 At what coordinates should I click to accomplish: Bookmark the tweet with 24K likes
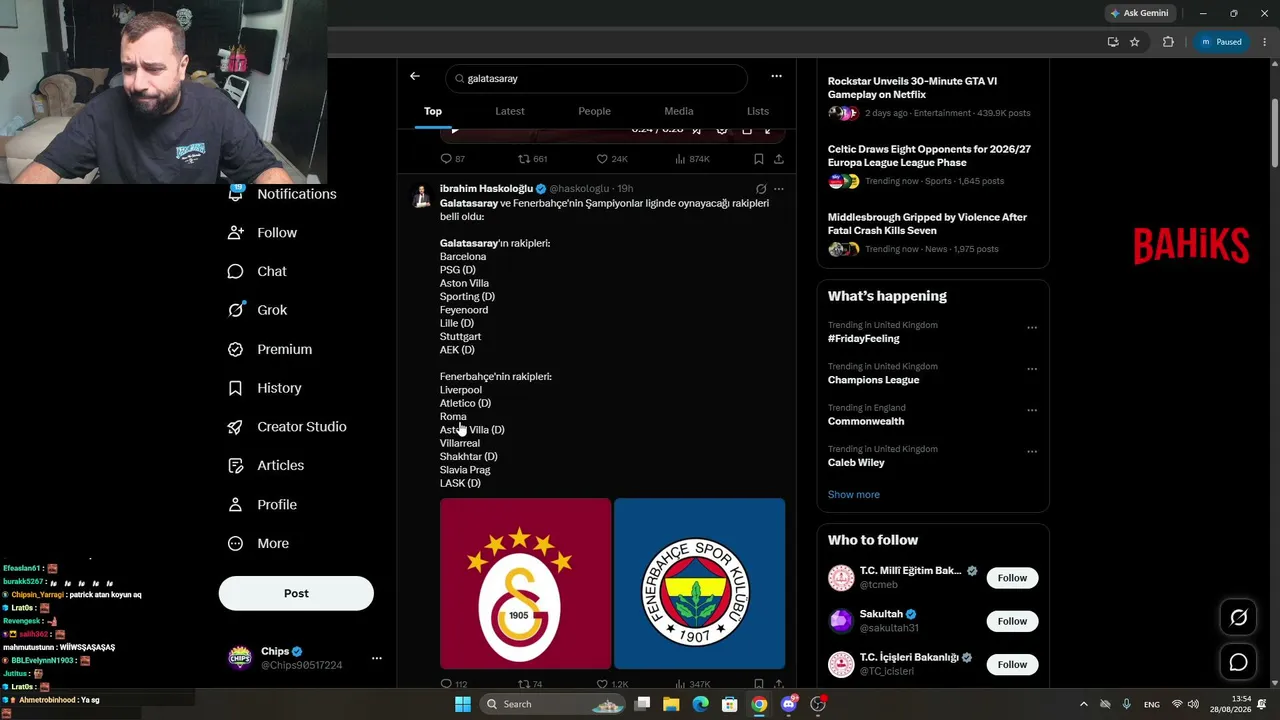(759, 159)
